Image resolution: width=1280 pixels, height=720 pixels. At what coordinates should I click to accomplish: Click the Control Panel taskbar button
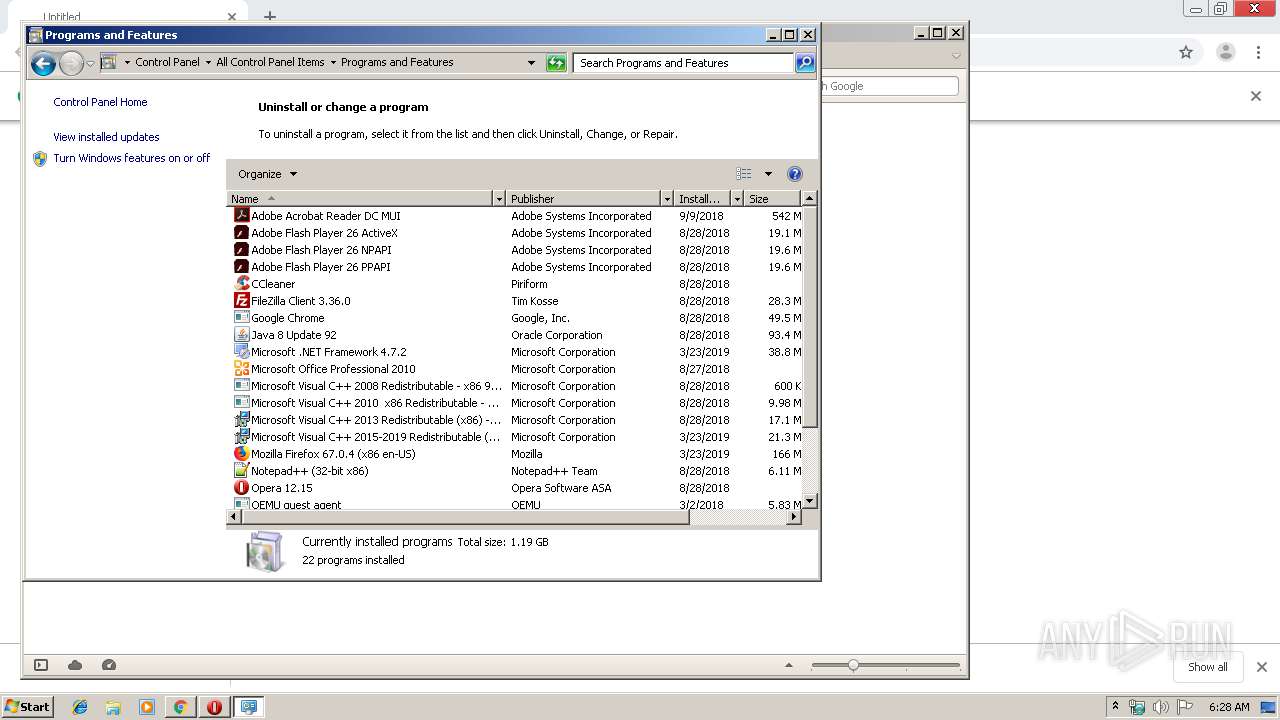(x=248, y=707)
